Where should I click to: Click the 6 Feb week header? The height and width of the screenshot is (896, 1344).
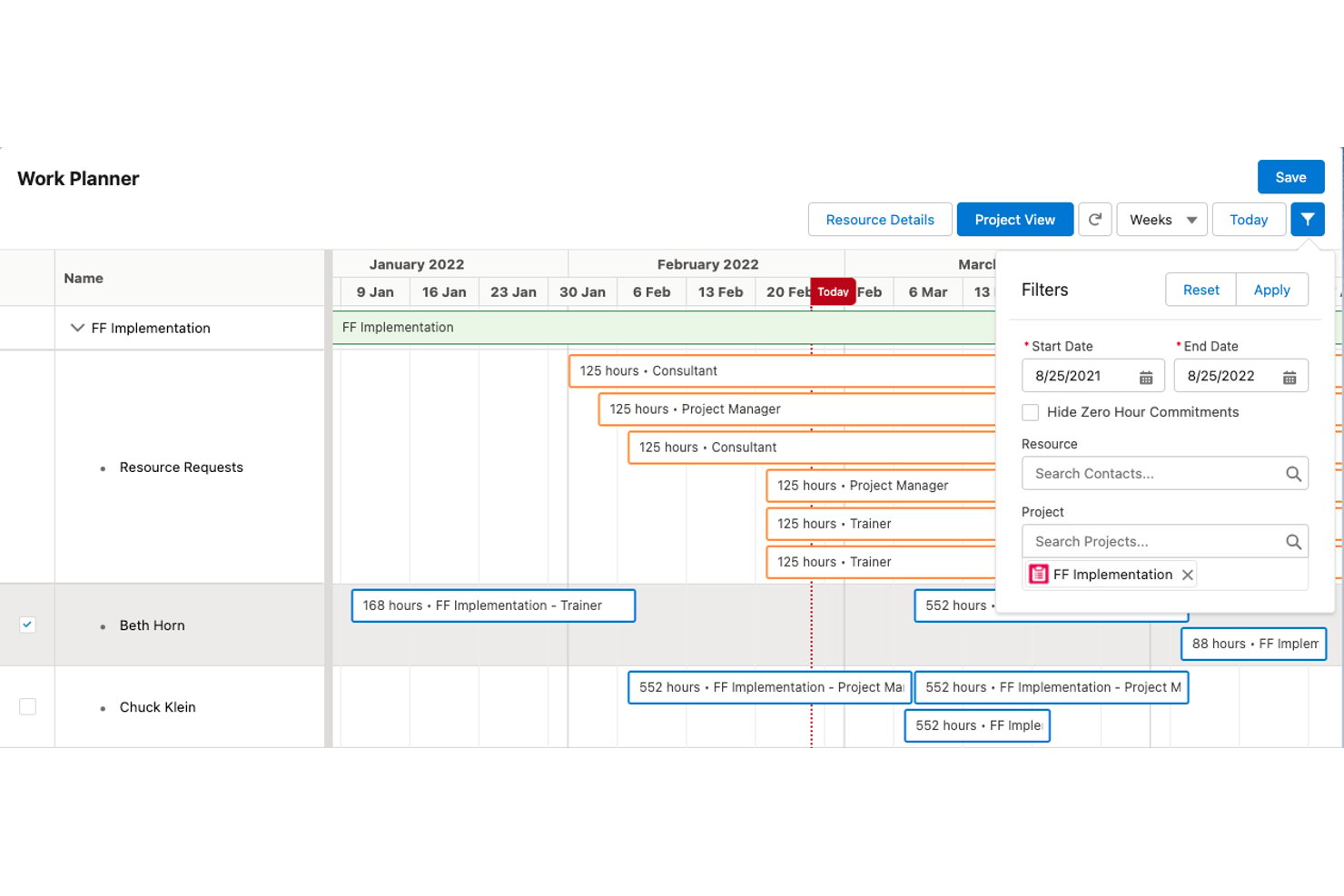coord(651,292)
